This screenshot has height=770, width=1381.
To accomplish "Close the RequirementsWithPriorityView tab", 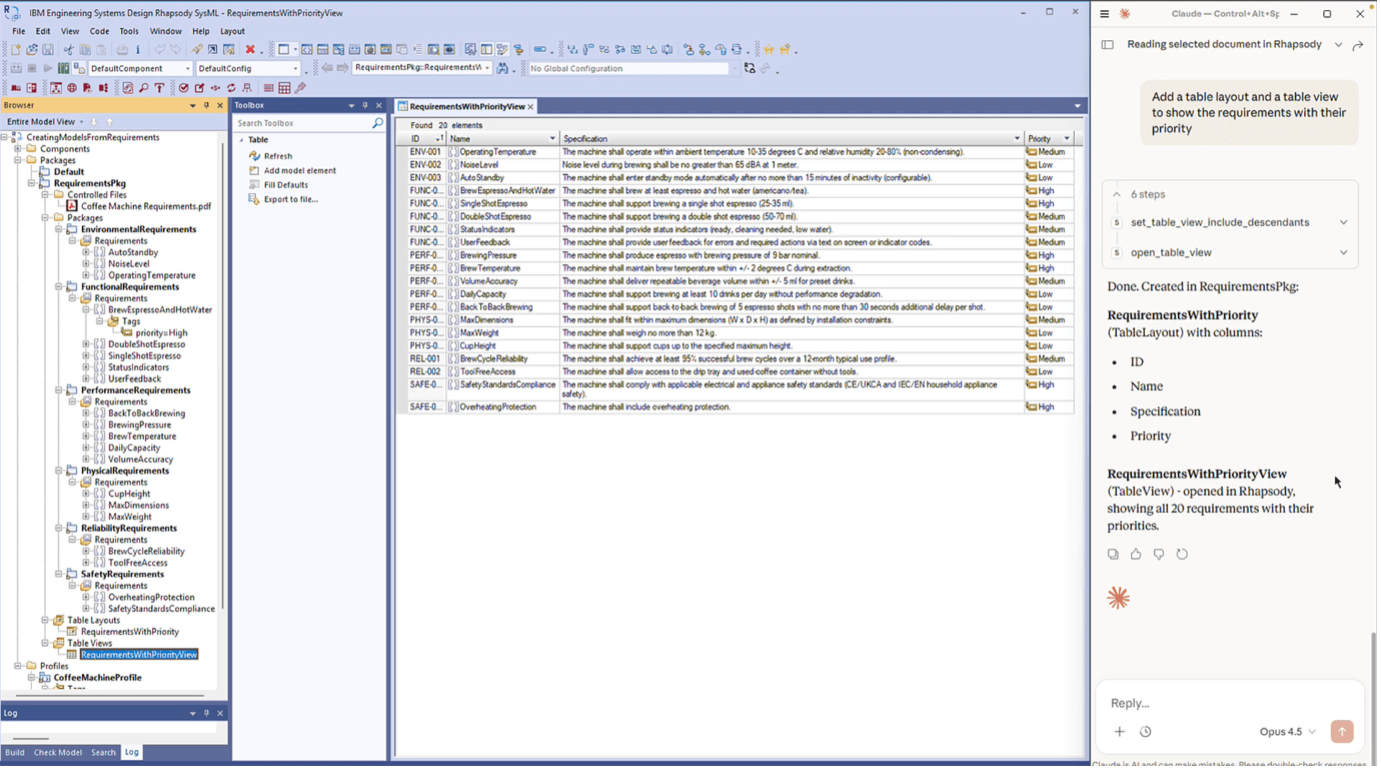I will coord(531,106).
